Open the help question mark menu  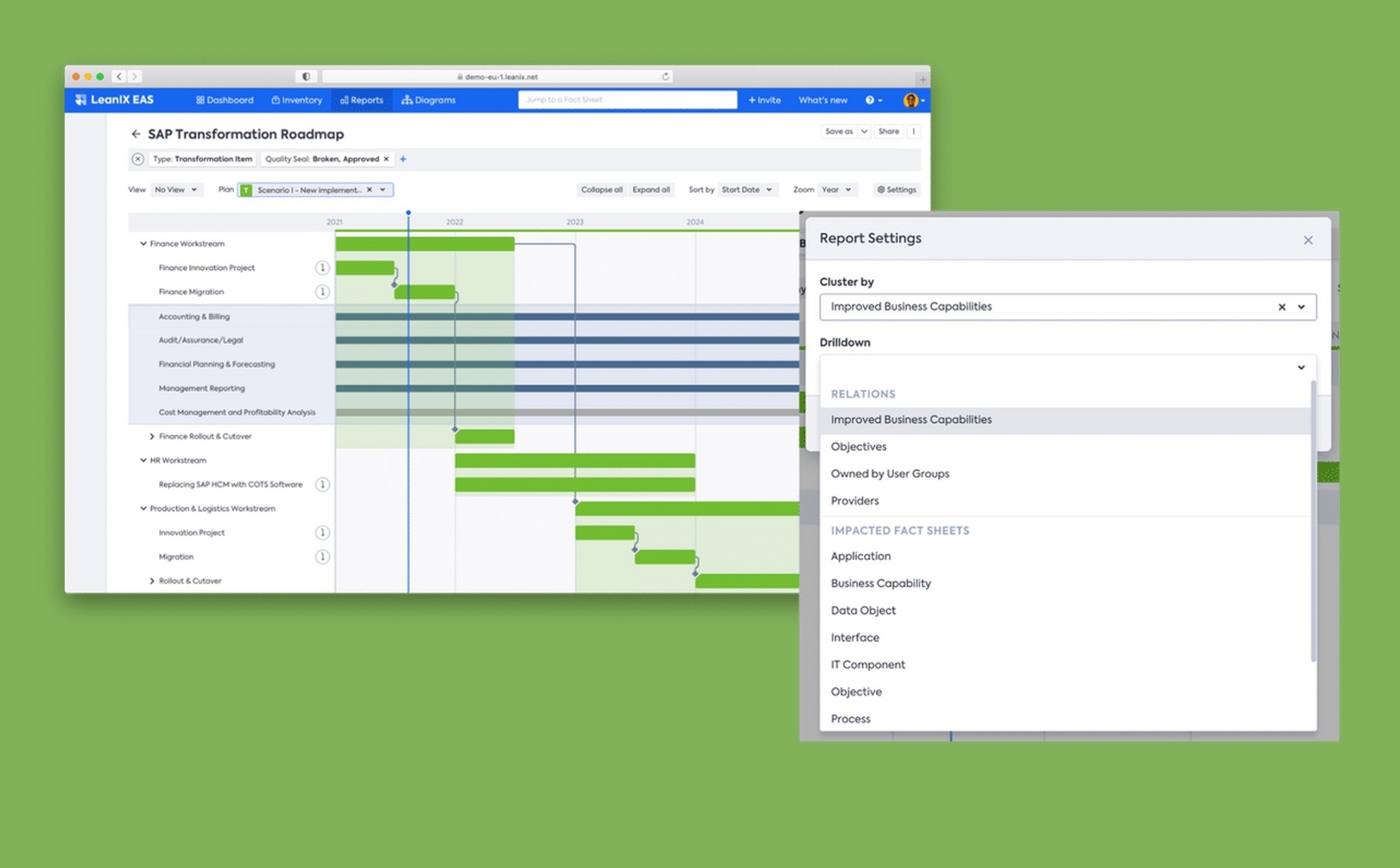[x=873, y=100]
